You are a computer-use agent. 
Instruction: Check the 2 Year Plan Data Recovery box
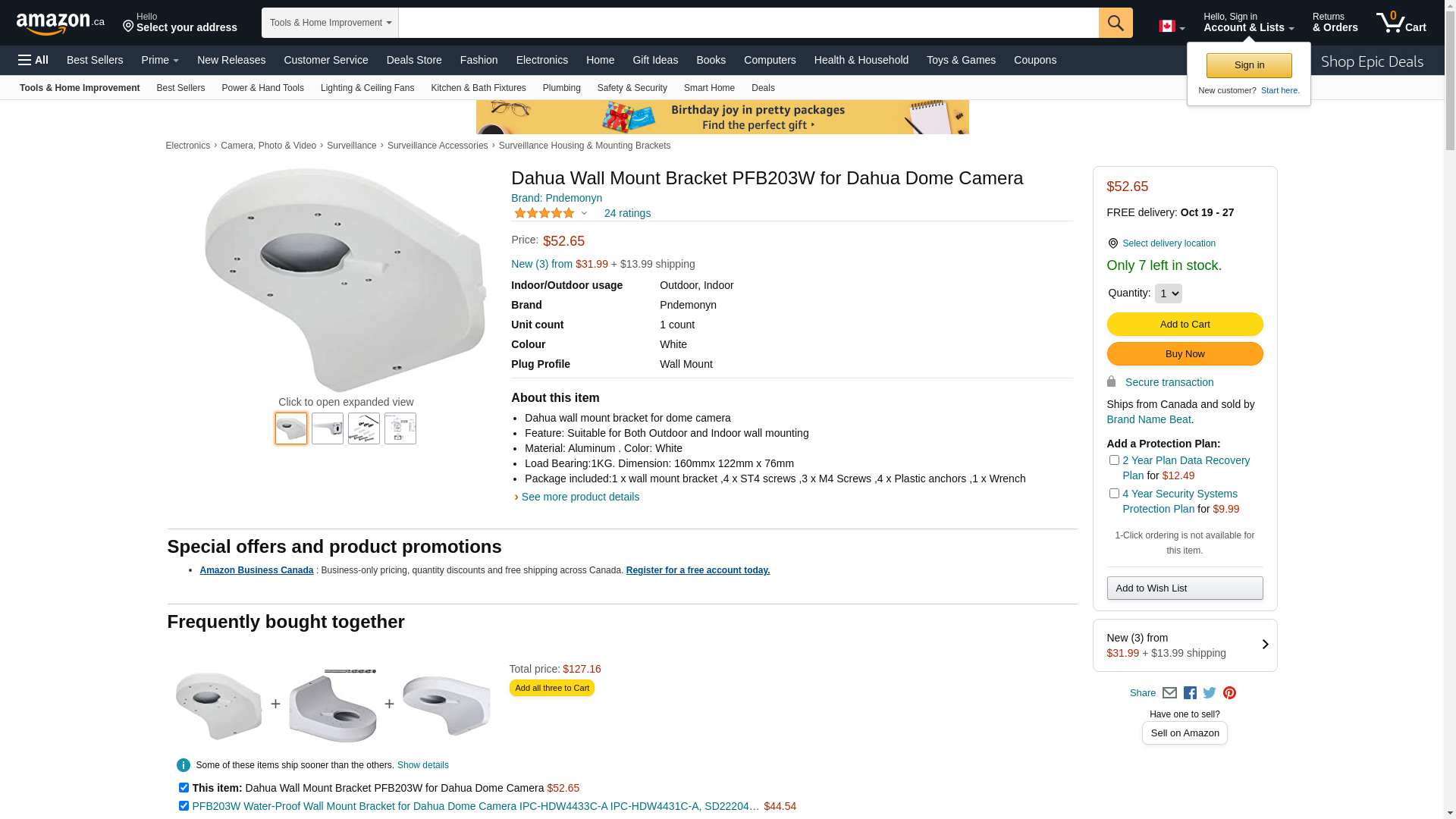tap(1114, 460)
